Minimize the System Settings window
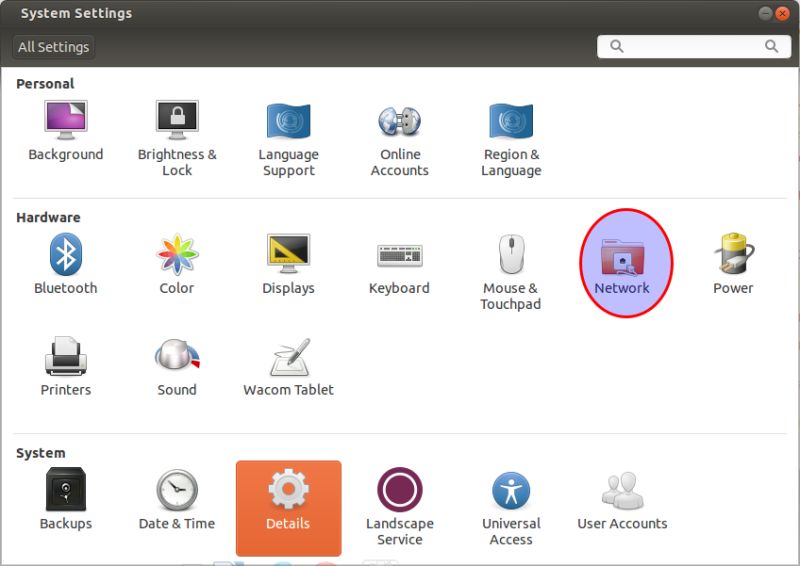The image size is (800, 566). click(x=765, y=13)
